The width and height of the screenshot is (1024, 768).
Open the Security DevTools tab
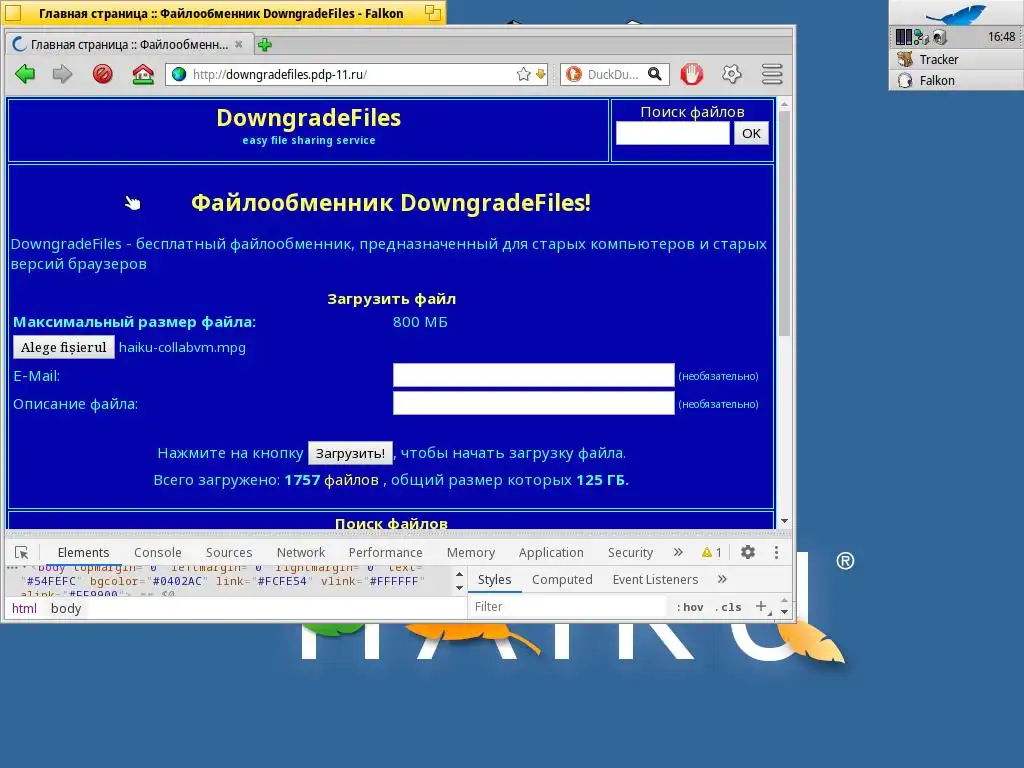pyautogui.click(x=630, y=552)
